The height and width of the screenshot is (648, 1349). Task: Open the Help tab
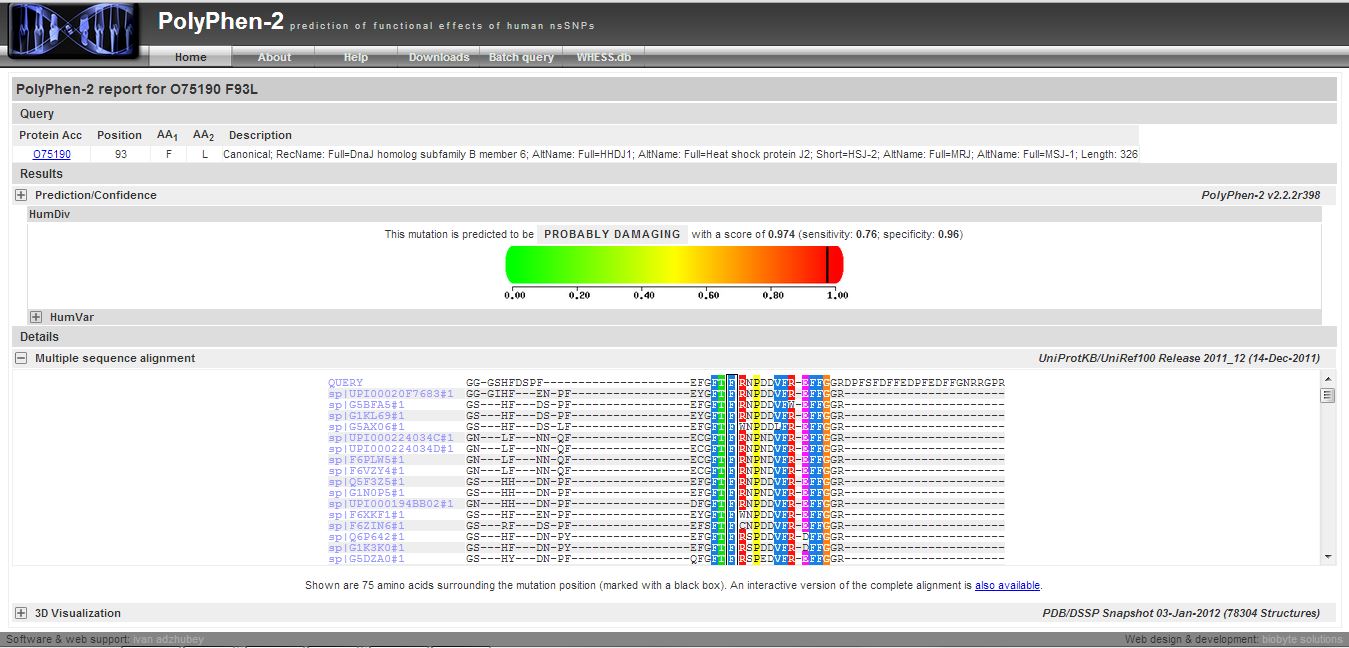356,57
